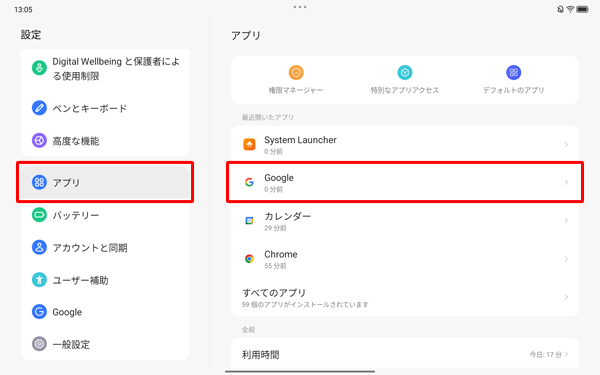Open the デフォルトのアプリ label
The width and height of the screenshot is (600, 375).
[x=514, y=90]
